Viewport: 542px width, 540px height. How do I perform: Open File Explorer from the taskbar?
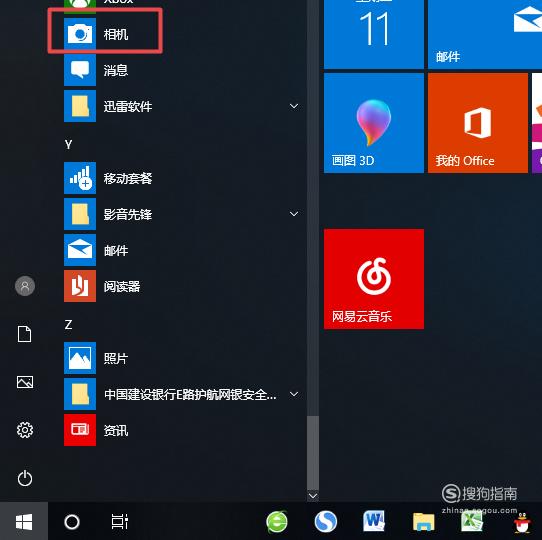pyautogui.click(x=423, y=522)
